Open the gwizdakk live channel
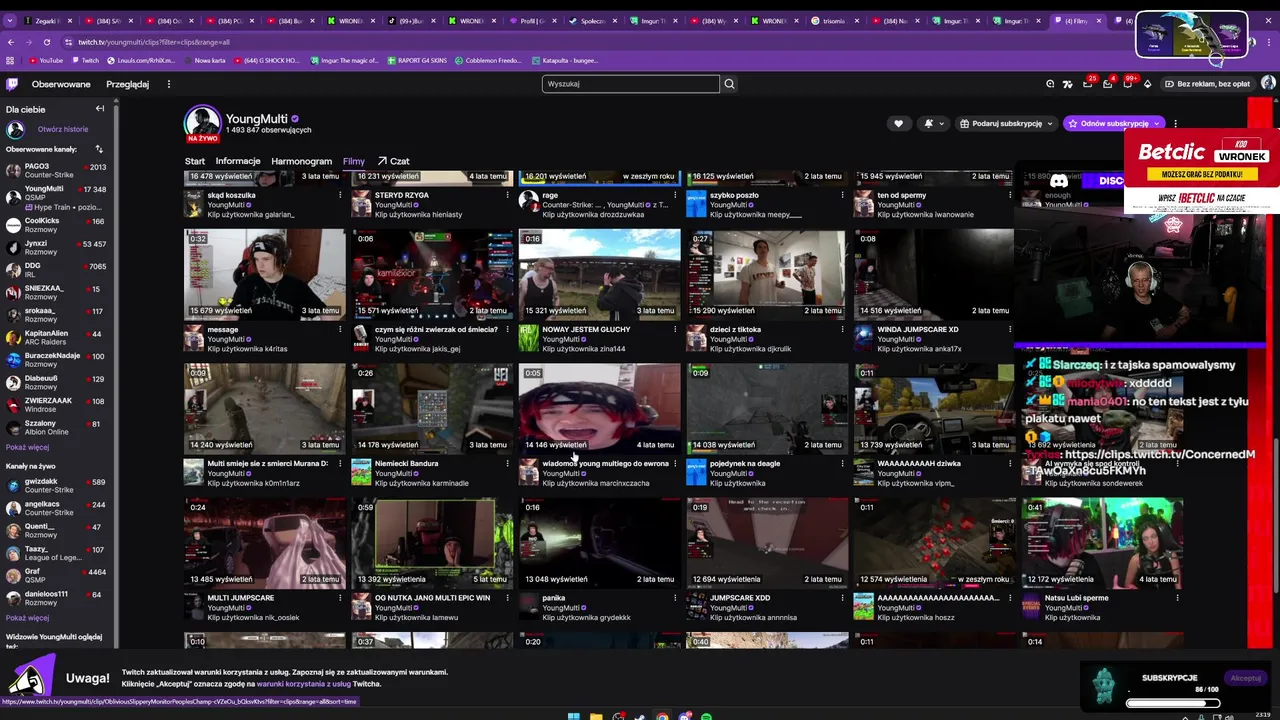1280x720 pixels. point(56,485)
